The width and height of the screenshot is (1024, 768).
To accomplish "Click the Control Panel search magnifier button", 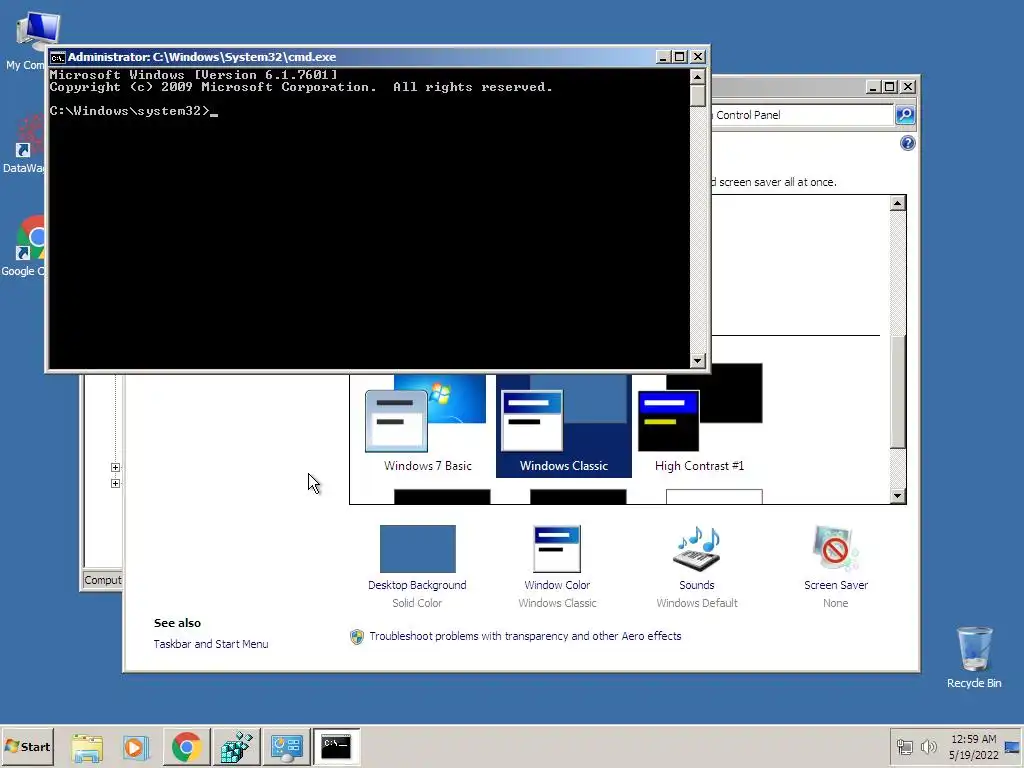I will (904, 115).
